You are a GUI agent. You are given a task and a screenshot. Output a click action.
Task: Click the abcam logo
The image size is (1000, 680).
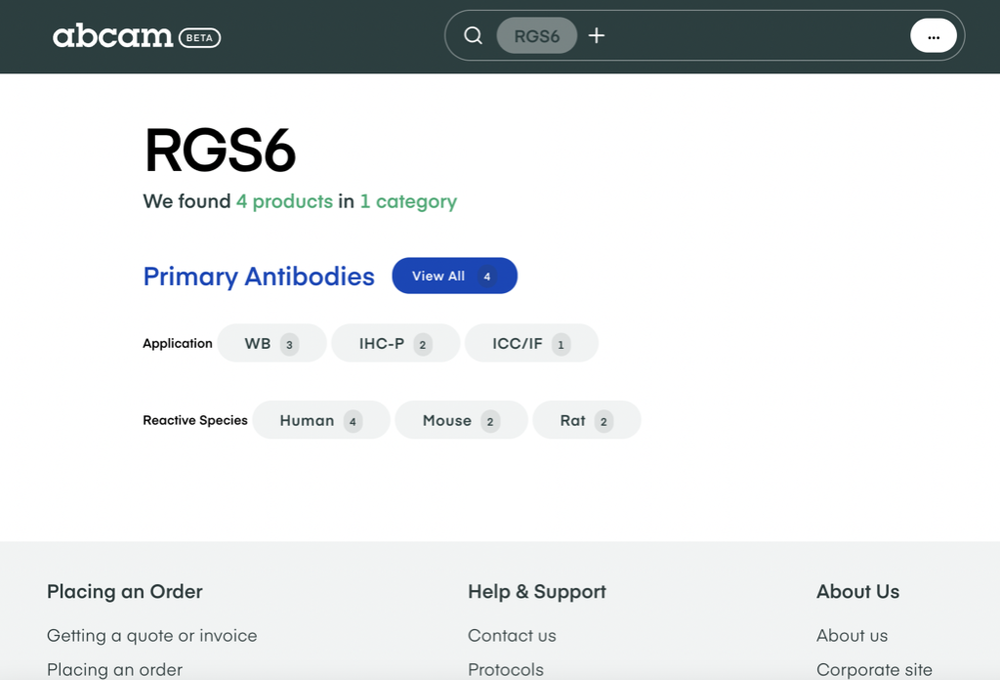(112, 36)
